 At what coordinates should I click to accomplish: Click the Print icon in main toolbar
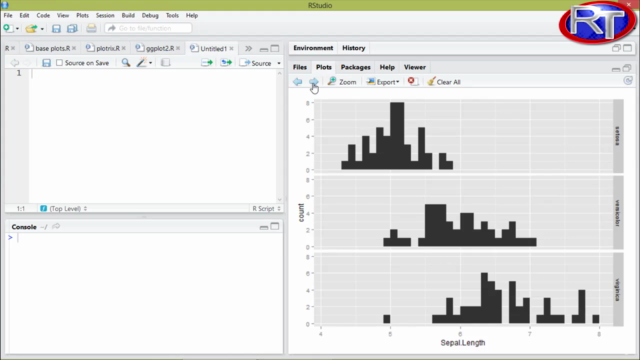[x=91, y=28]
